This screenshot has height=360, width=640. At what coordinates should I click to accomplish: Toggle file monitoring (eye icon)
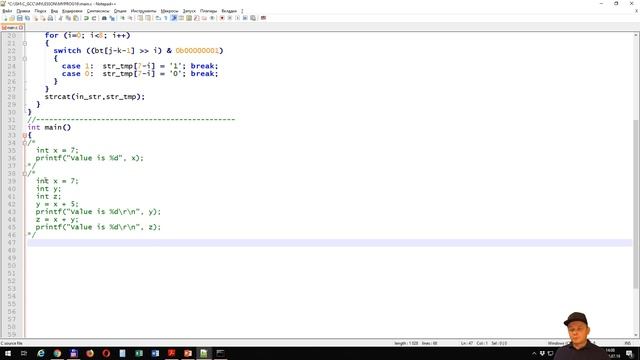click(213, 18)
